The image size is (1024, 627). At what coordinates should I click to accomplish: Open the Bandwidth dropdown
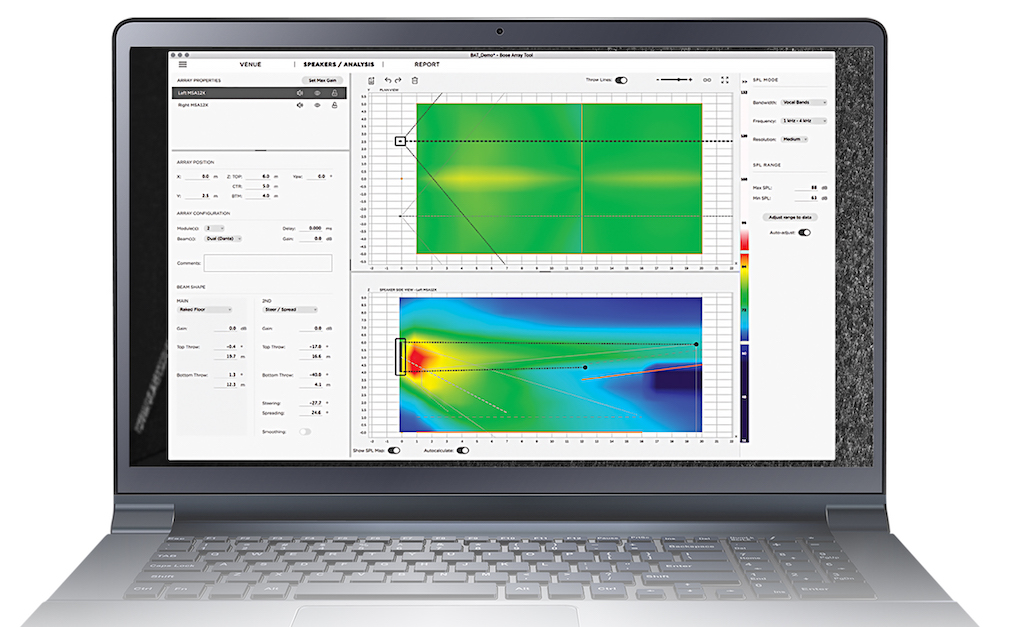804,102
